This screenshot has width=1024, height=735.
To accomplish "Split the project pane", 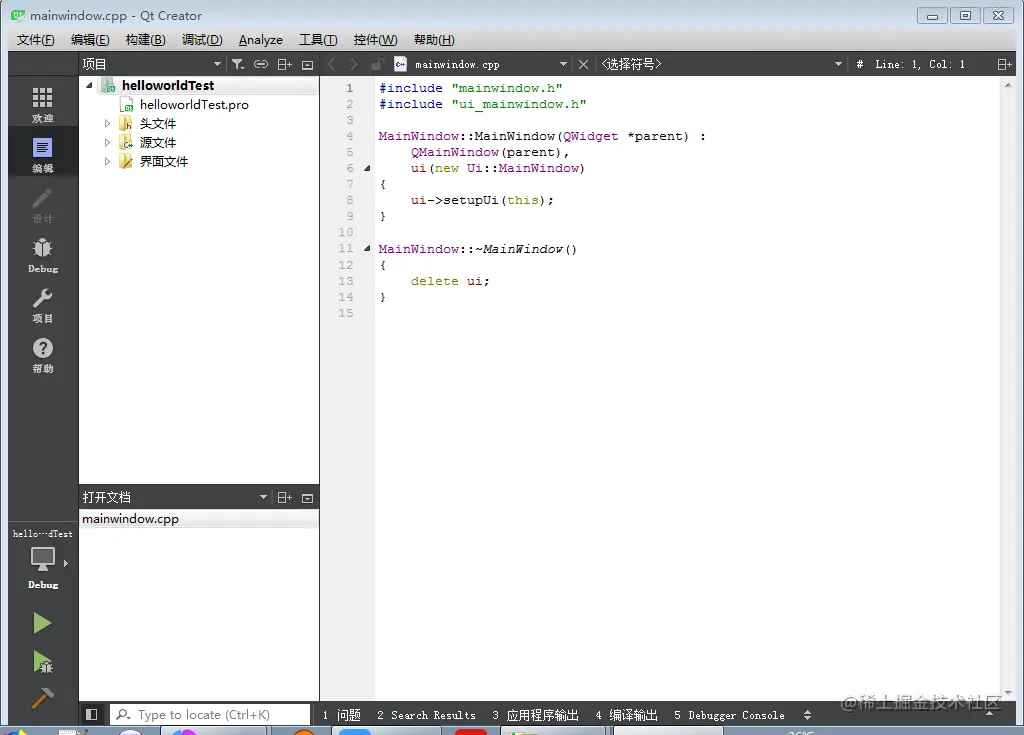I will pos(285,64).
